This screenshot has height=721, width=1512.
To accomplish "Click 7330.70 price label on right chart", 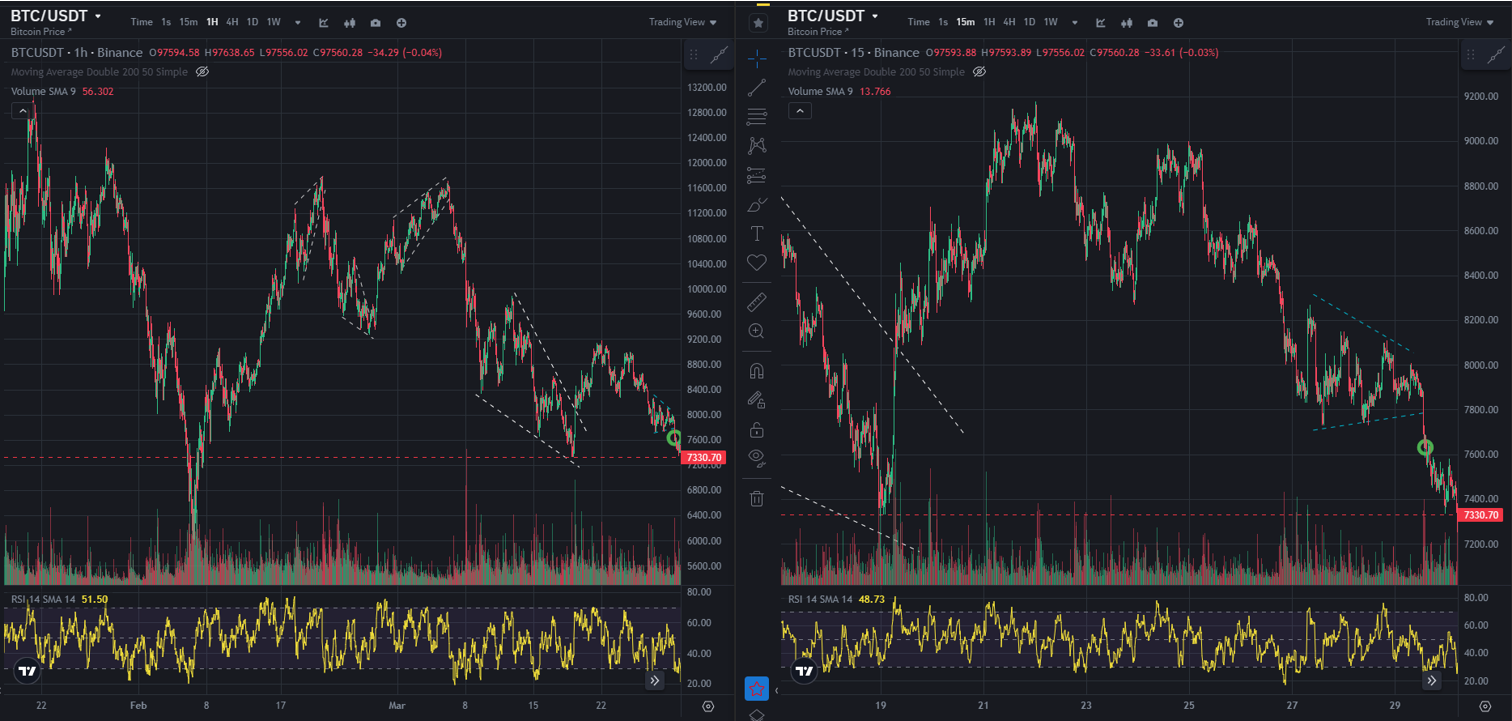I will (1479, 515).
